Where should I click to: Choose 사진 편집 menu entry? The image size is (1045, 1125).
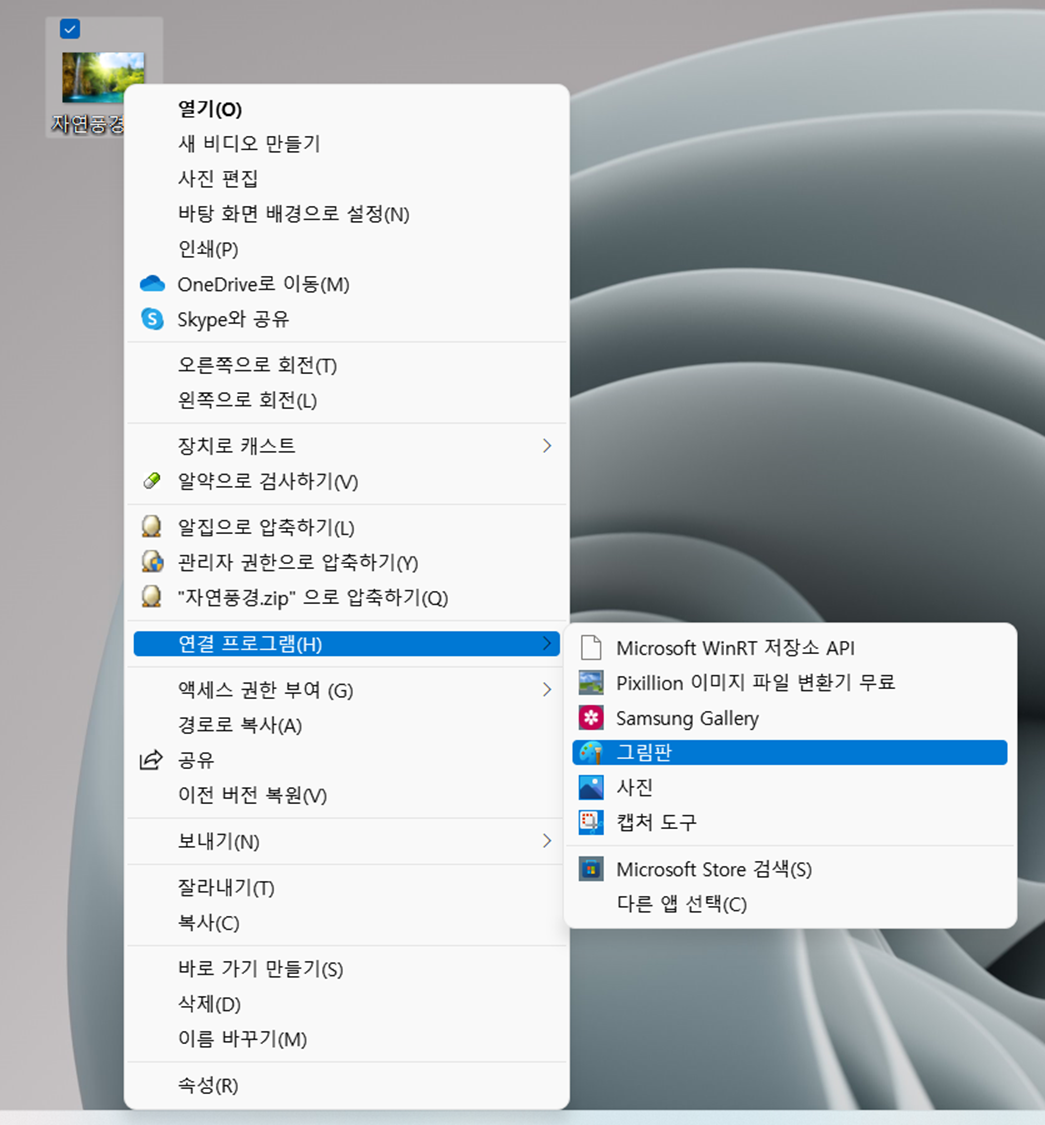pyautogui.click(x=347, y=179)
